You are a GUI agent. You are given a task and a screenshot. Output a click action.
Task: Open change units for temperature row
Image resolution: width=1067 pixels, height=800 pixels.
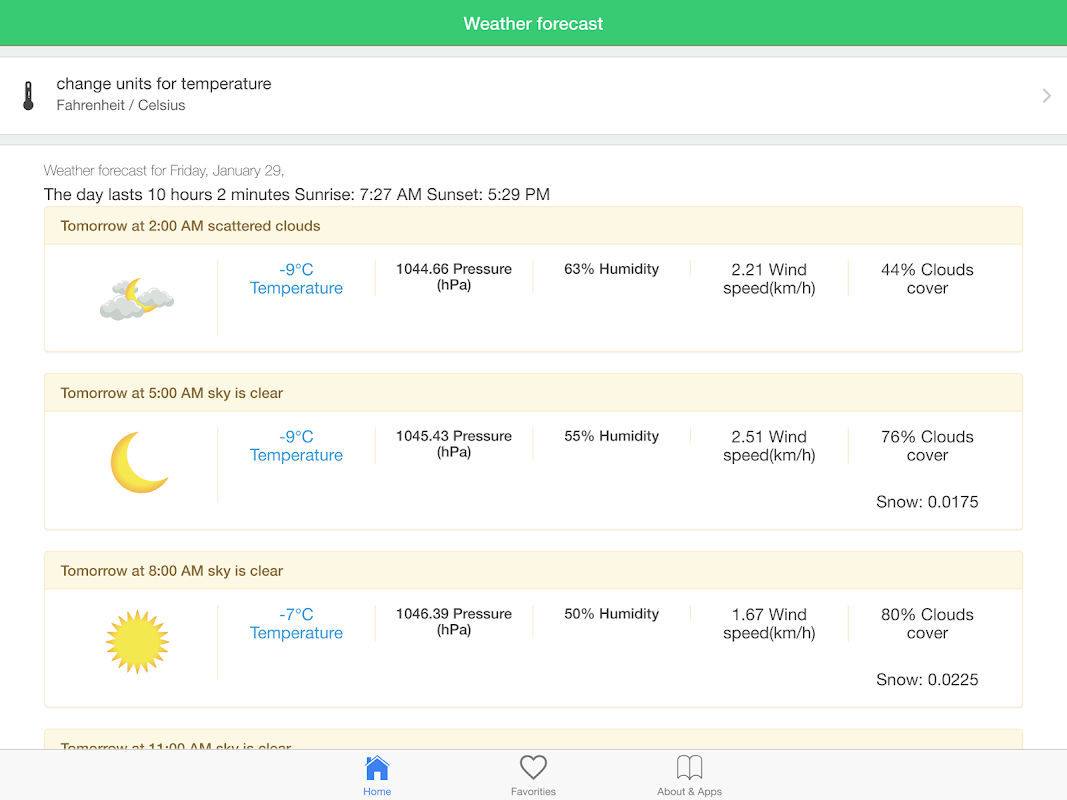coord(164,84)
